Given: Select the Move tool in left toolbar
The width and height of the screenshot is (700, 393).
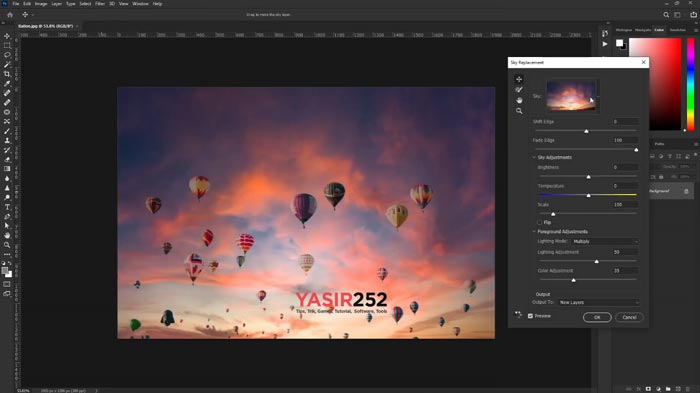Looking at the screenshot, I should (x=7, y=36).
